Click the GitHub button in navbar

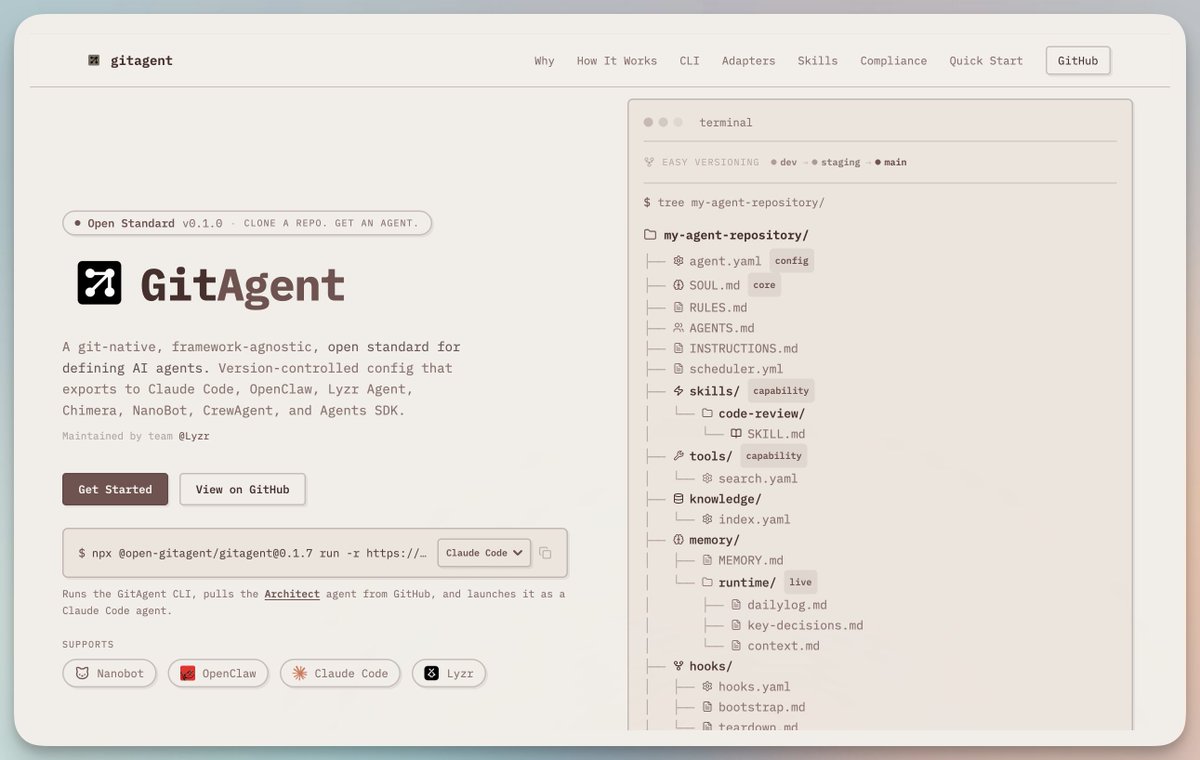tap(1078, 61)
